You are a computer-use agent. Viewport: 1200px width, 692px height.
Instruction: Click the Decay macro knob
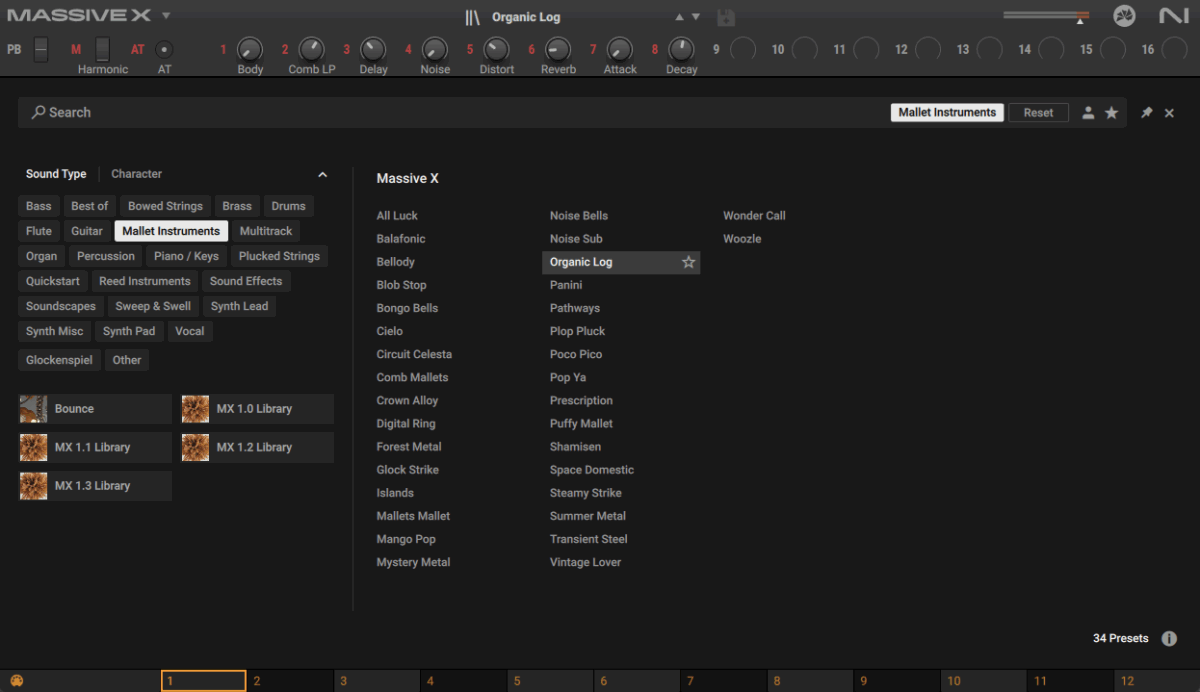click(681, 49)
